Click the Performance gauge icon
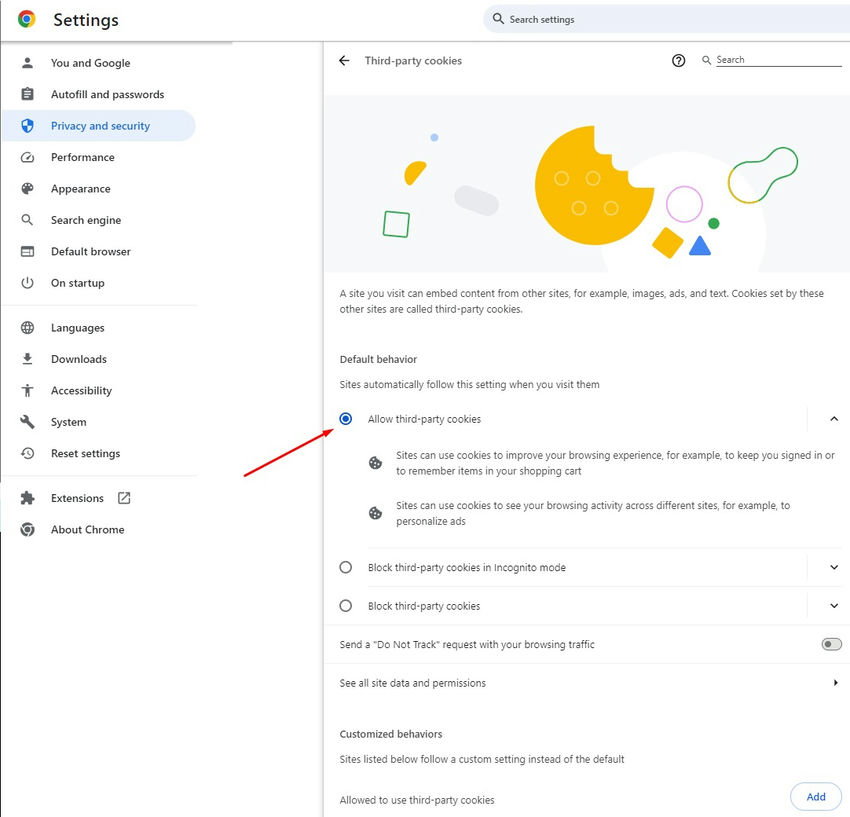 pos(28,158)
